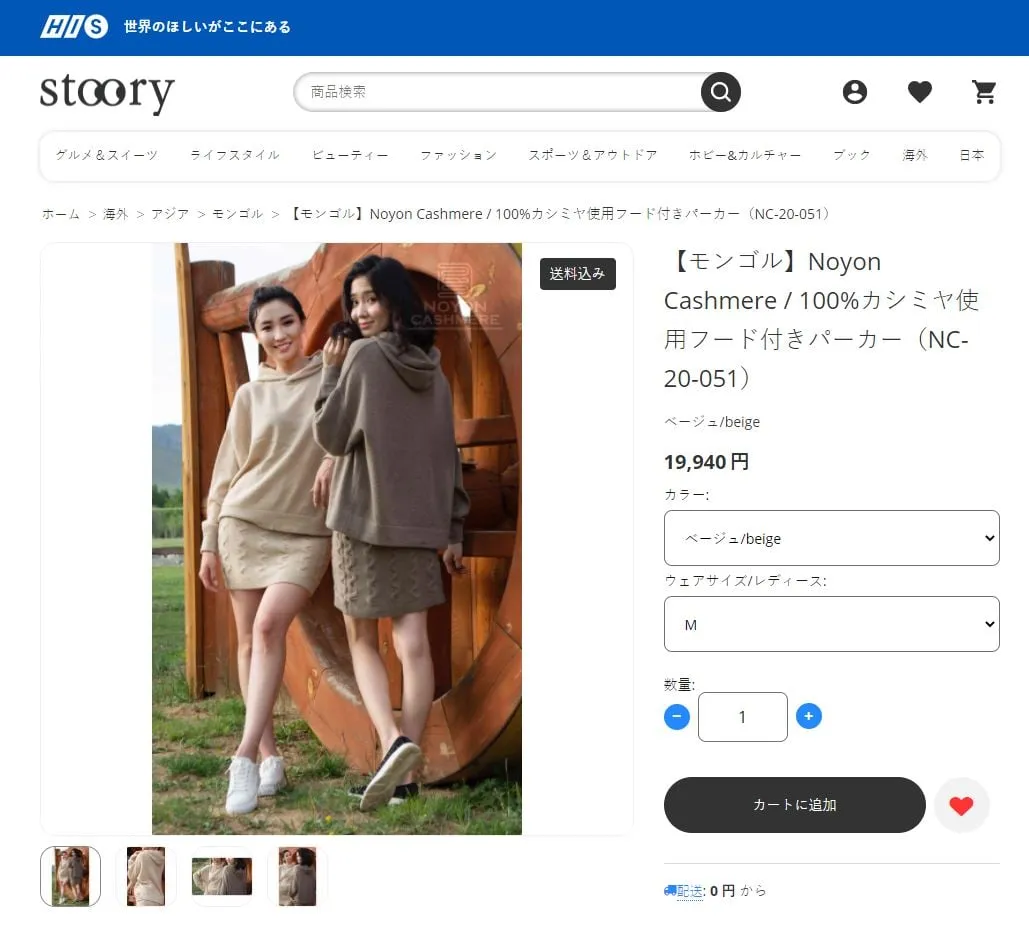Follow the ホーム breadcrumb link
This screenshot has height=927, width=1029.
pyautogui.click(x=61, y=214)
